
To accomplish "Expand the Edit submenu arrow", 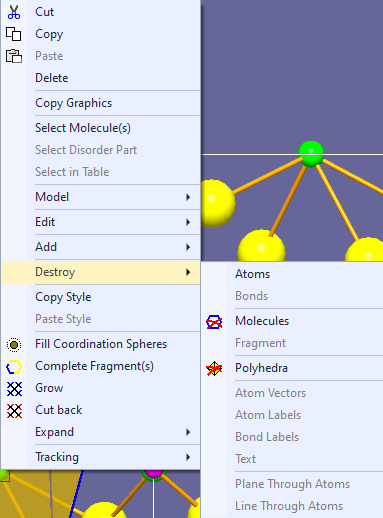I will [188, 222].
